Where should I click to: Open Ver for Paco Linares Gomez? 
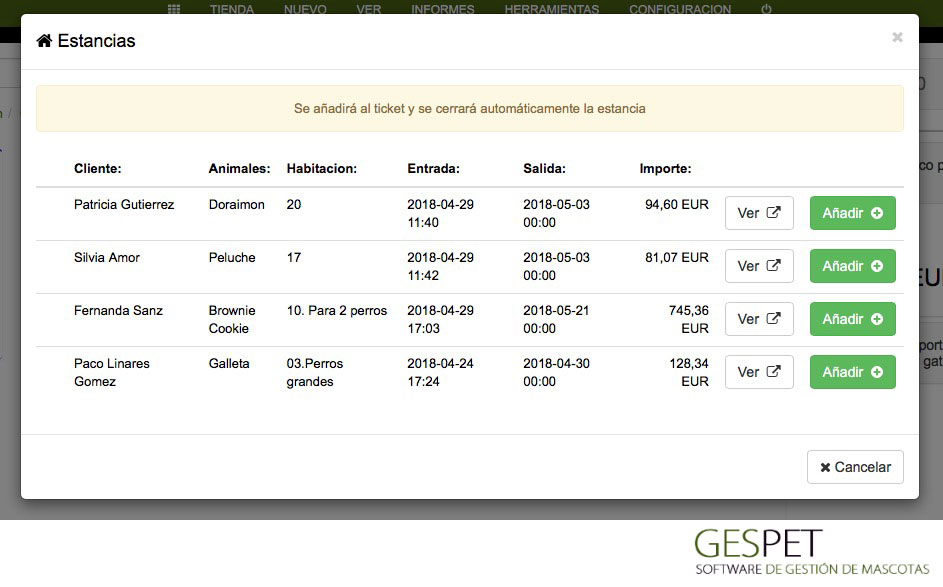pyautogui.click(x=759, y=372)
